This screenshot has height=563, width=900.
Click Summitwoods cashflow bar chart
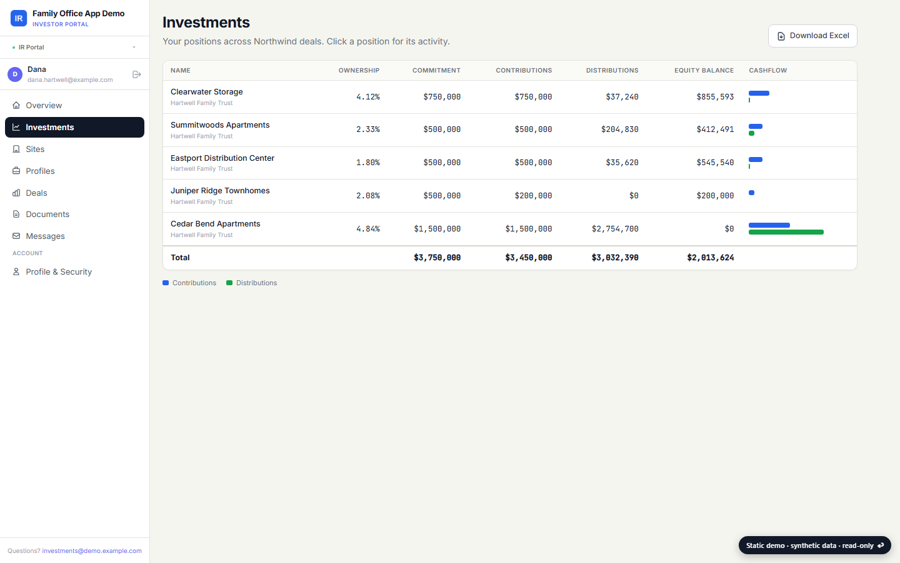click(x=755, y=130)
